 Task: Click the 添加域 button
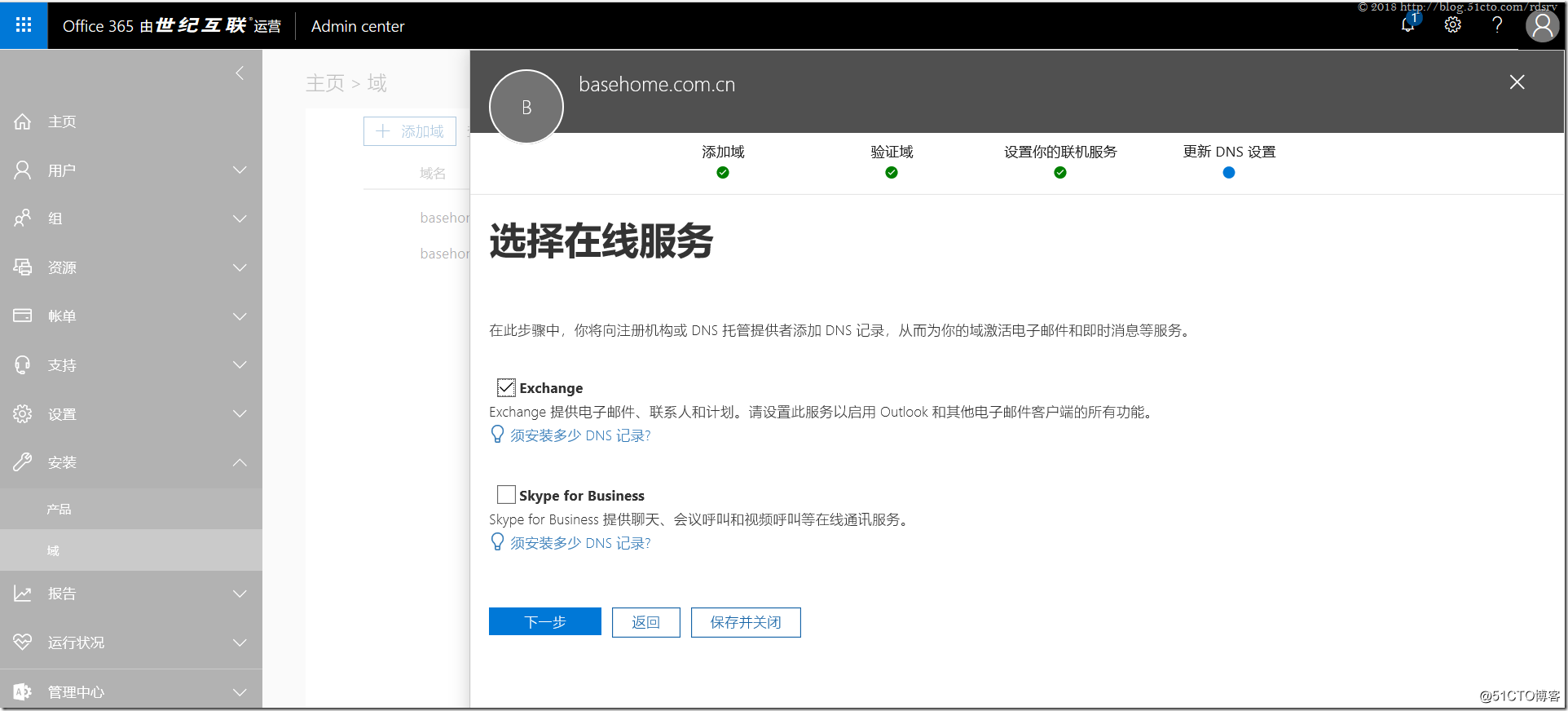click(410, 131)
